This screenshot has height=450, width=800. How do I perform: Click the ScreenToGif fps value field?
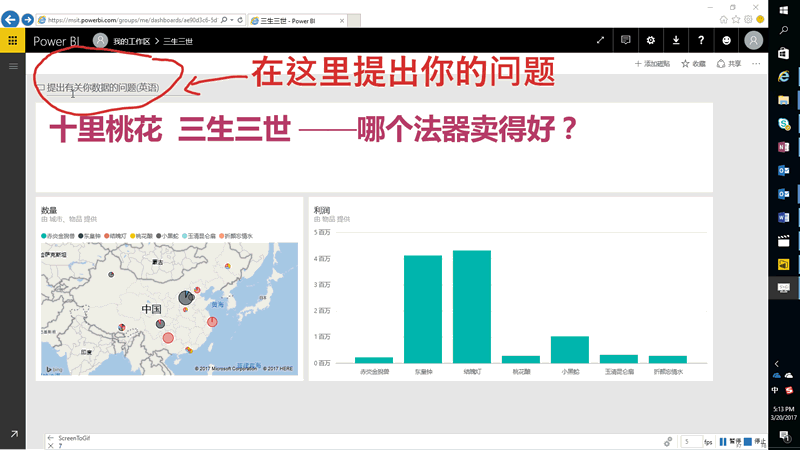(x=691, y=441)
